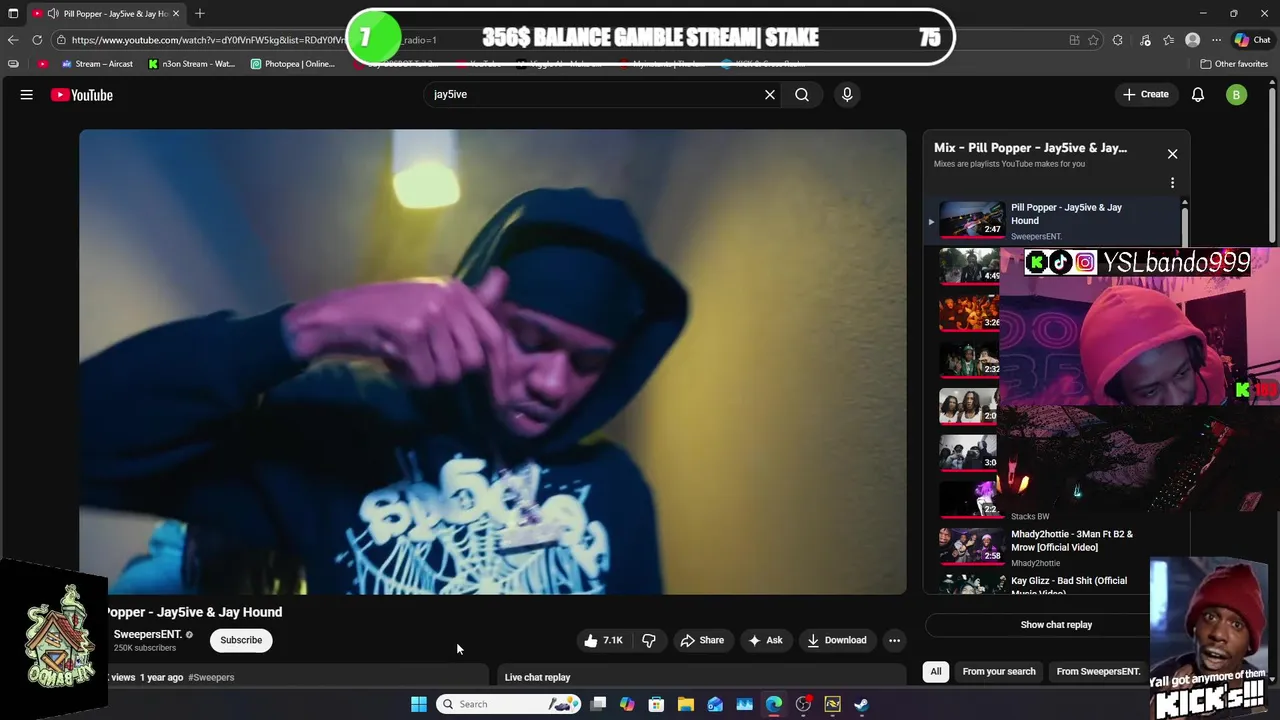Start voice search with microphone icon
The width and height of the screenshot is (1280, 720).
tap(847, 94)
